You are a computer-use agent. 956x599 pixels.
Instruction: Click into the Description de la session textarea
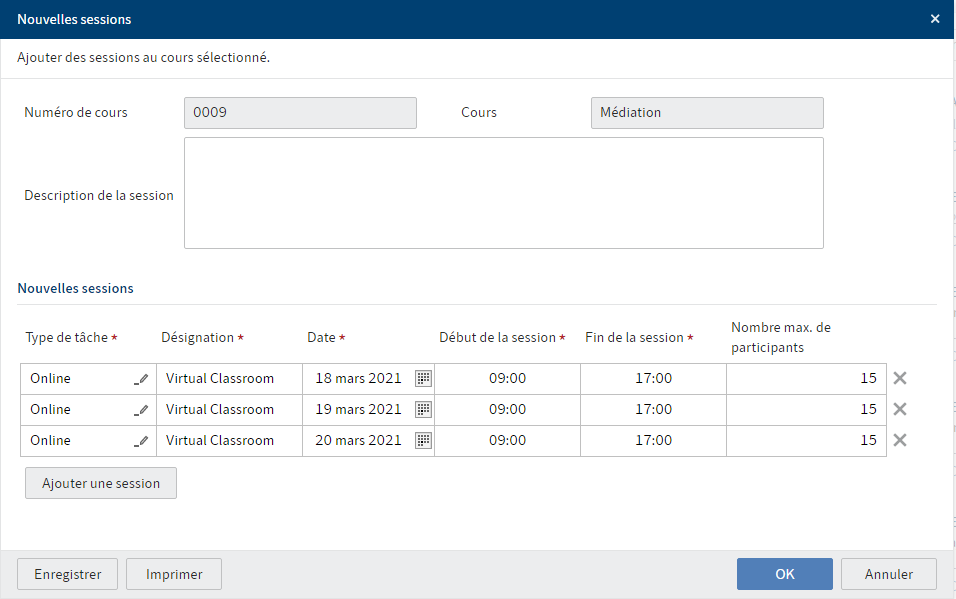click(504, 193)
